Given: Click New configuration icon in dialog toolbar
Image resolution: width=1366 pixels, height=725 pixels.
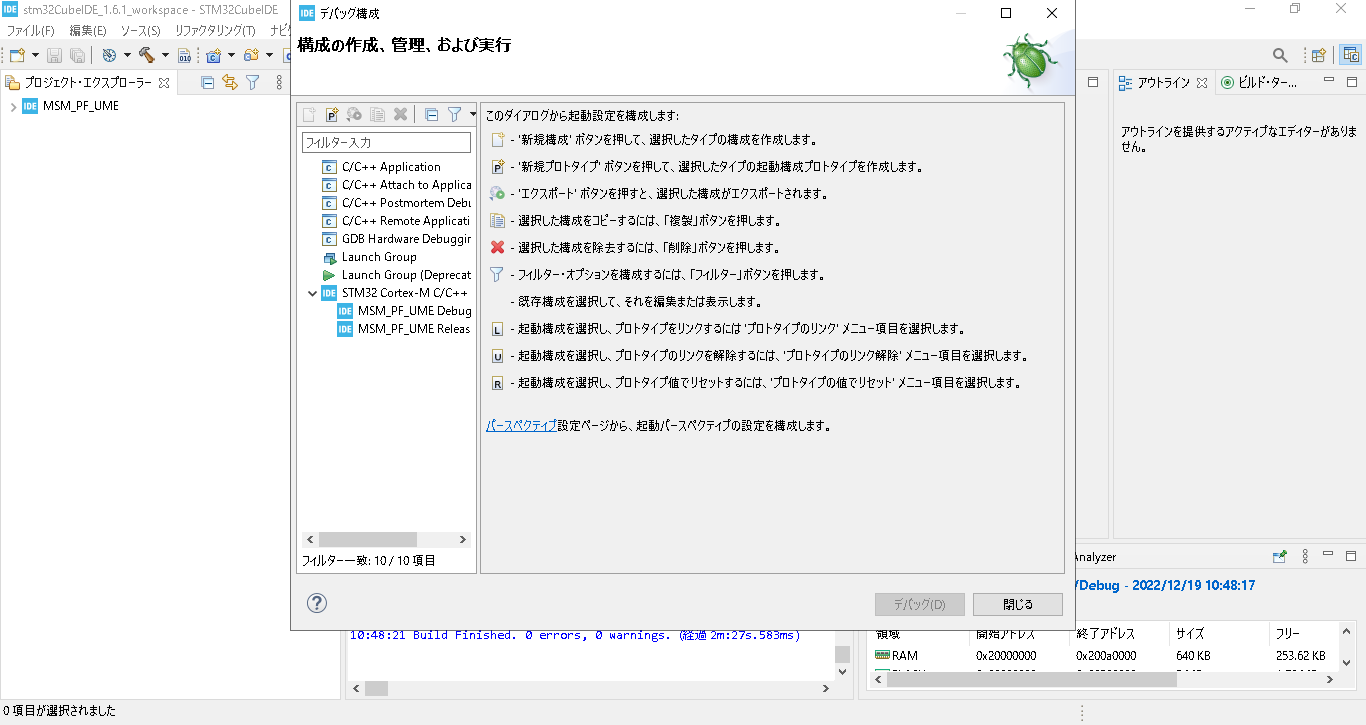Looking at the screenshot, I should click(310, 114).
